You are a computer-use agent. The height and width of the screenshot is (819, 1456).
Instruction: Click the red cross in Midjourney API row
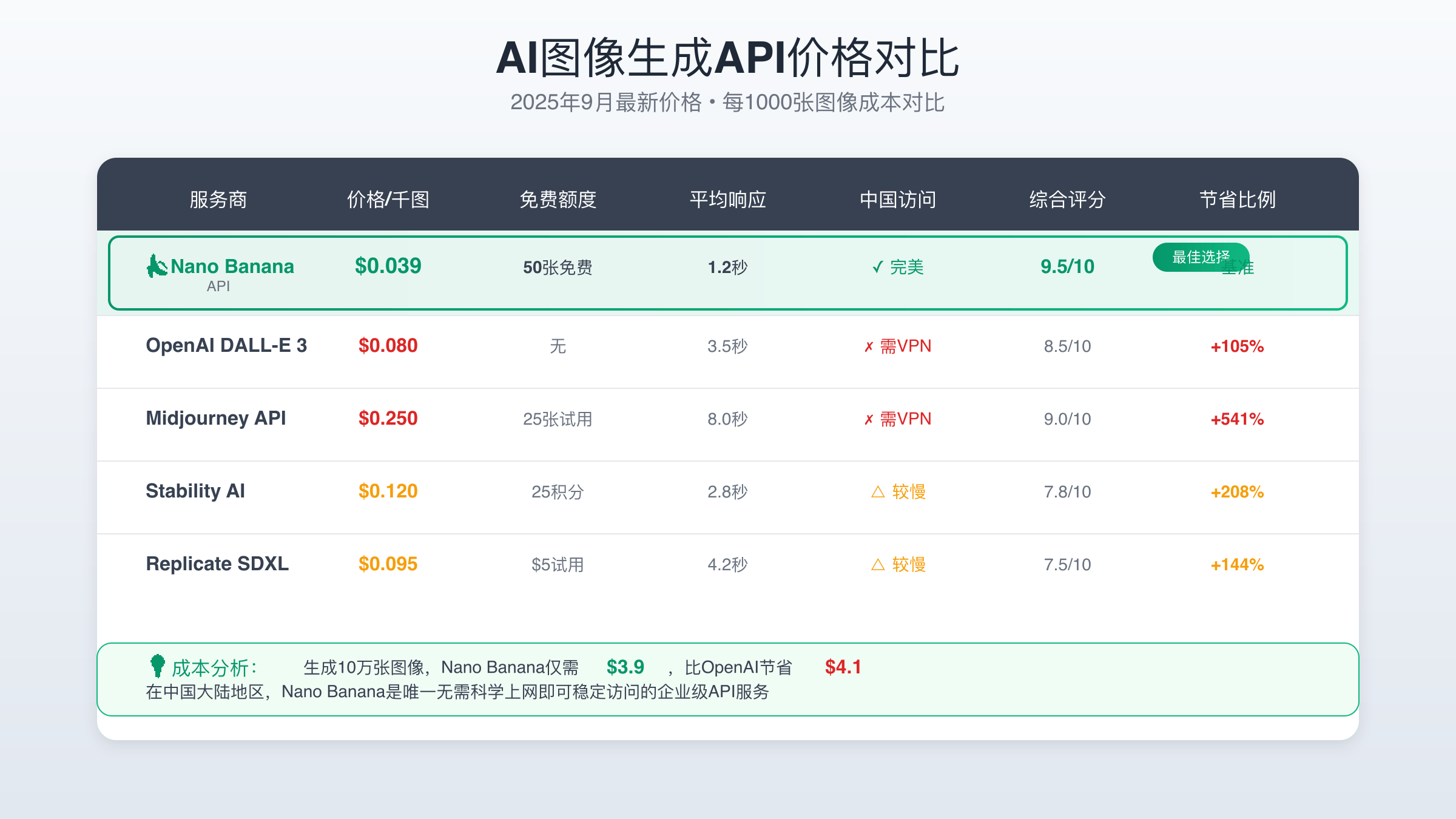pyautogui.click(x=869, y=419)
